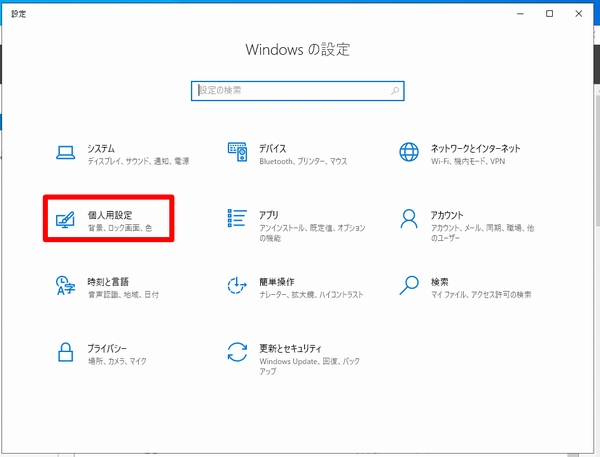The image size is (600, 457).
Task: Open the アプリ list icon
Action: click(237, 218)
